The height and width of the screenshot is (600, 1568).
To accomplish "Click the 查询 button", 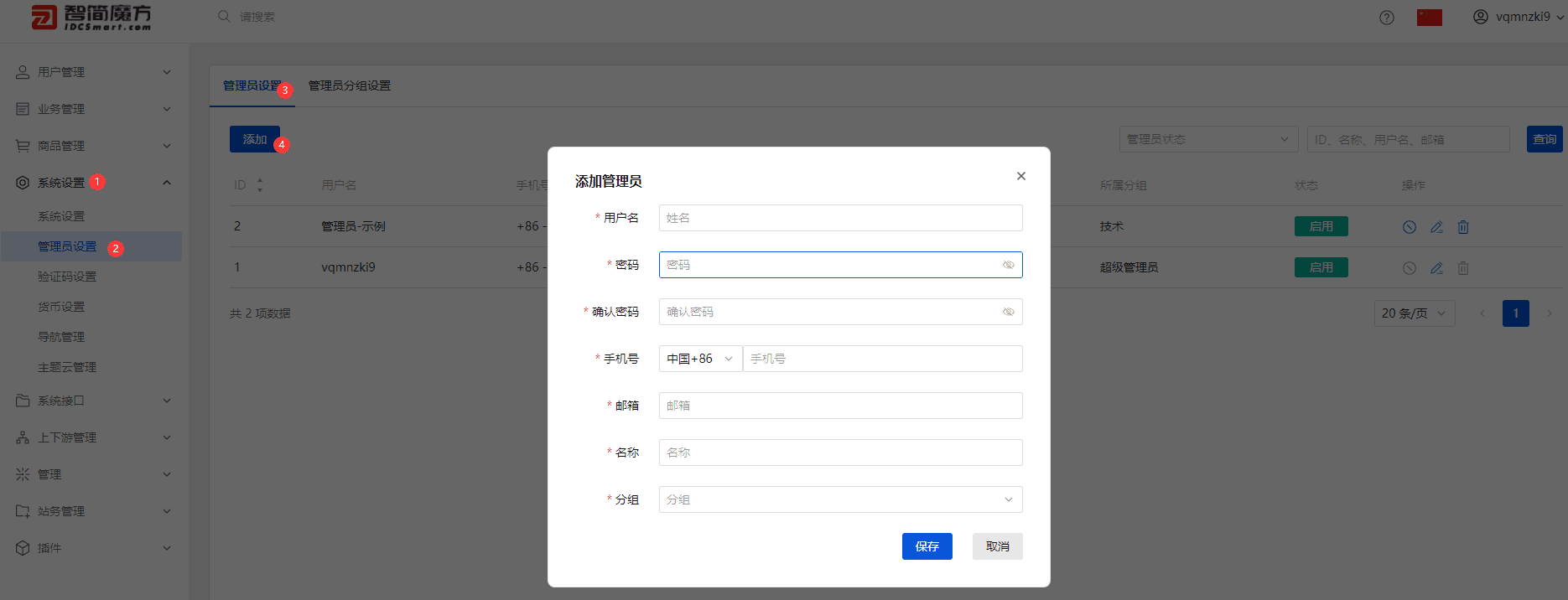I will [x=1545, y=139].
